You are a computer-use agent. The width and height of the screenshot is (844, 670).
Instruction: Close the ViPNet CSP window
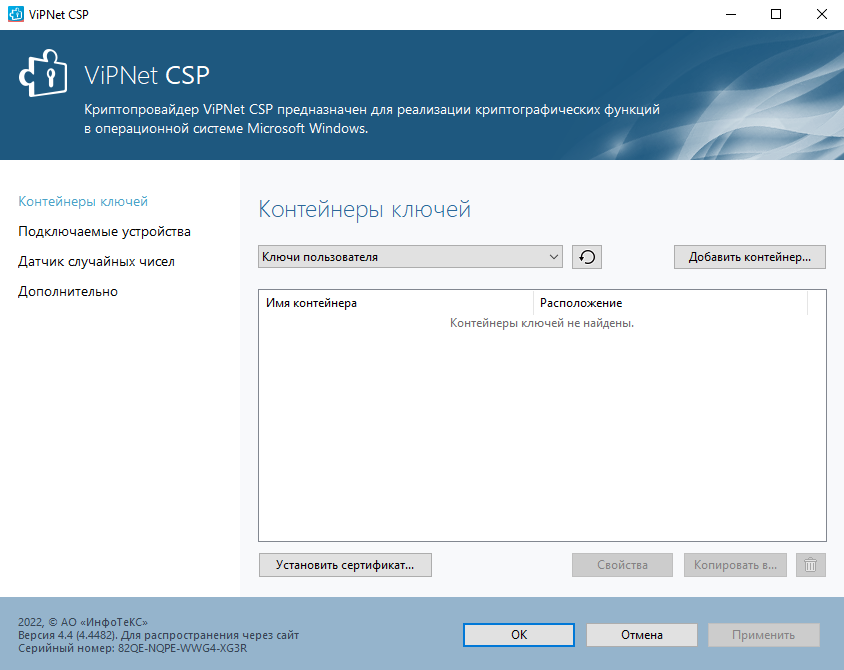(821, 15)
